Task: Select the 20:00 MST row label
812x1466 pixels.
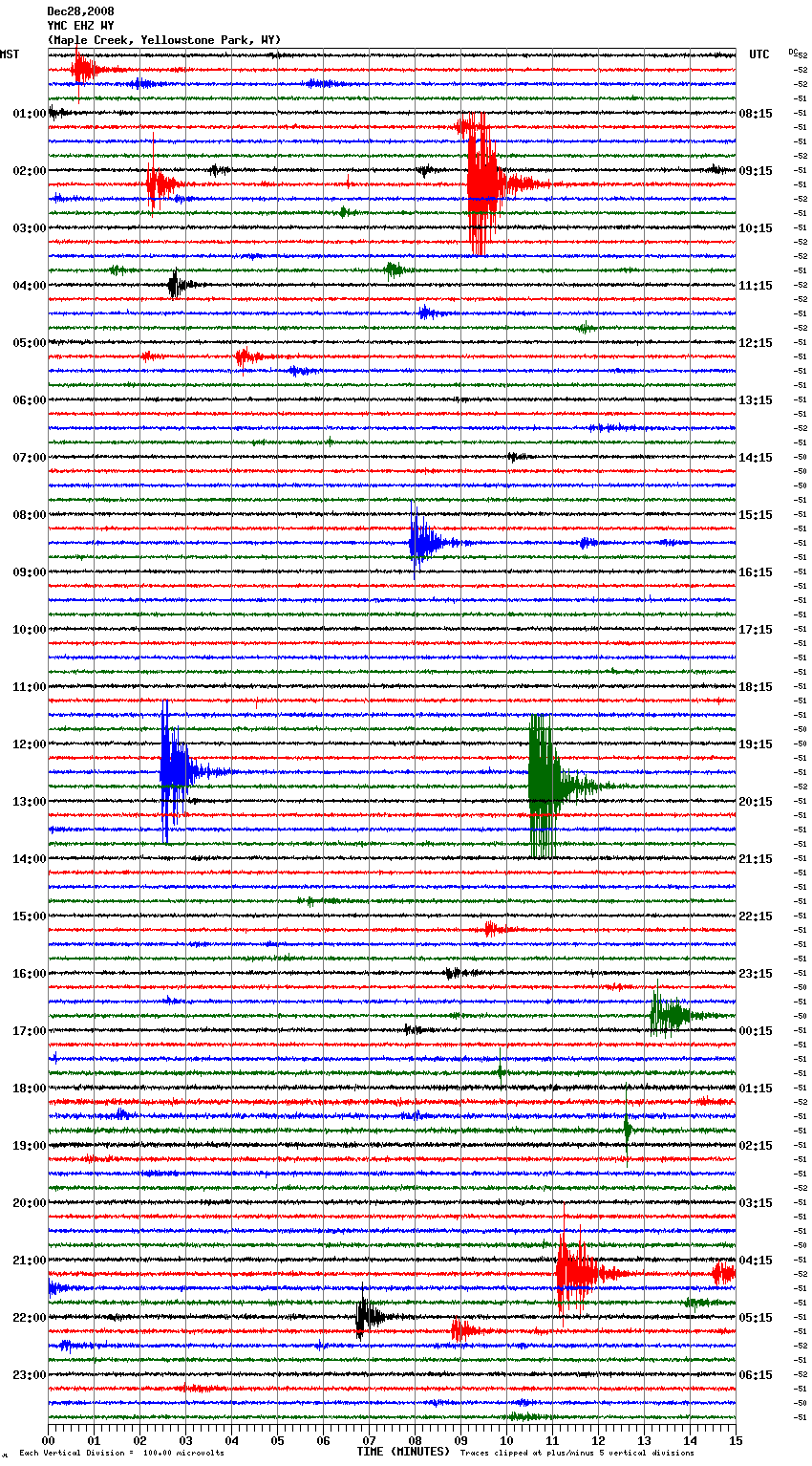Action: [29, 1203]
